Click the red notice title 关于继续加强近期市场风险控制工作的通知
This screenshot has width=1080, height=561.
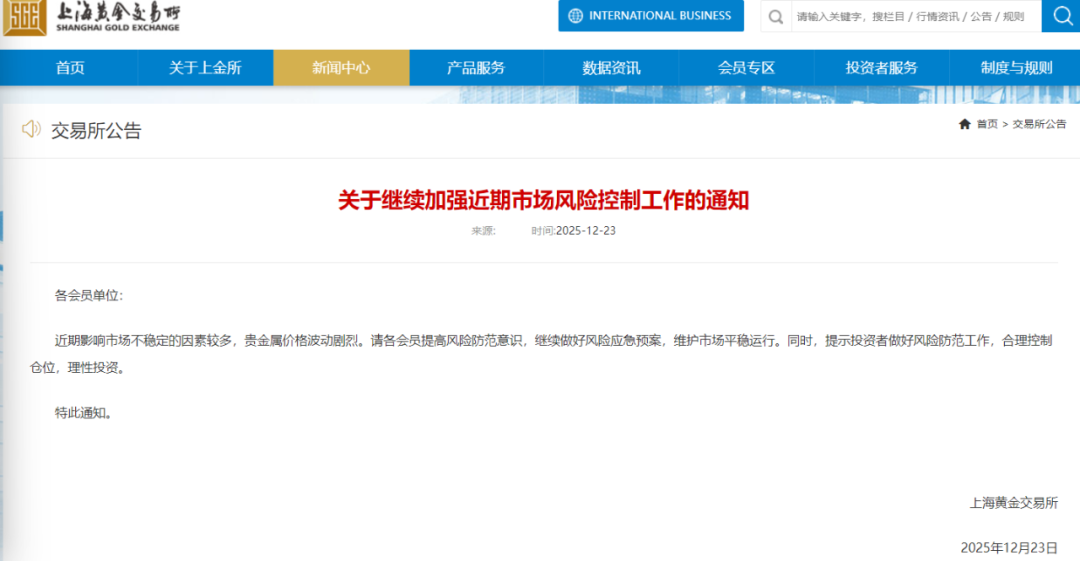543,201
